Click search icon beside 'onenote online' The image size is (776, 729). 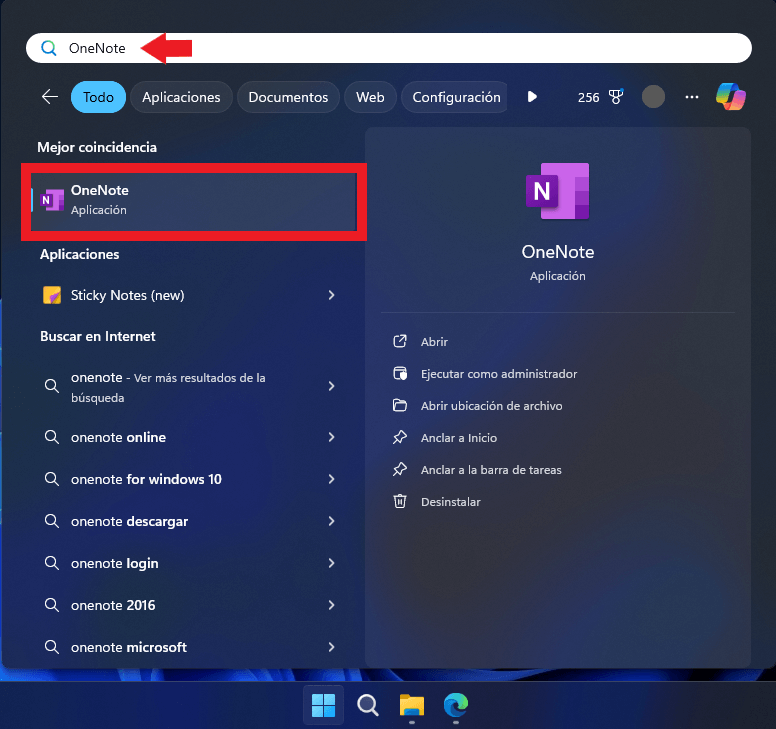click(52, 437)
